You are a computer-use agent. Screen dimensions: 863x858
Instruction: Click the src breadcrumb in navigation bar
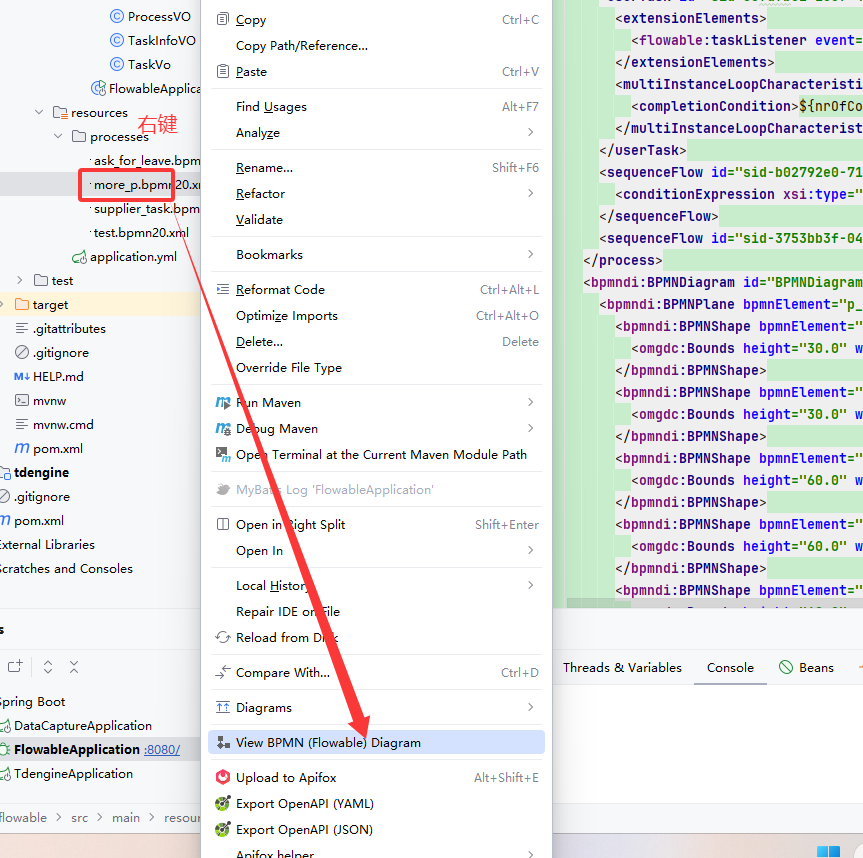point(79,818)
